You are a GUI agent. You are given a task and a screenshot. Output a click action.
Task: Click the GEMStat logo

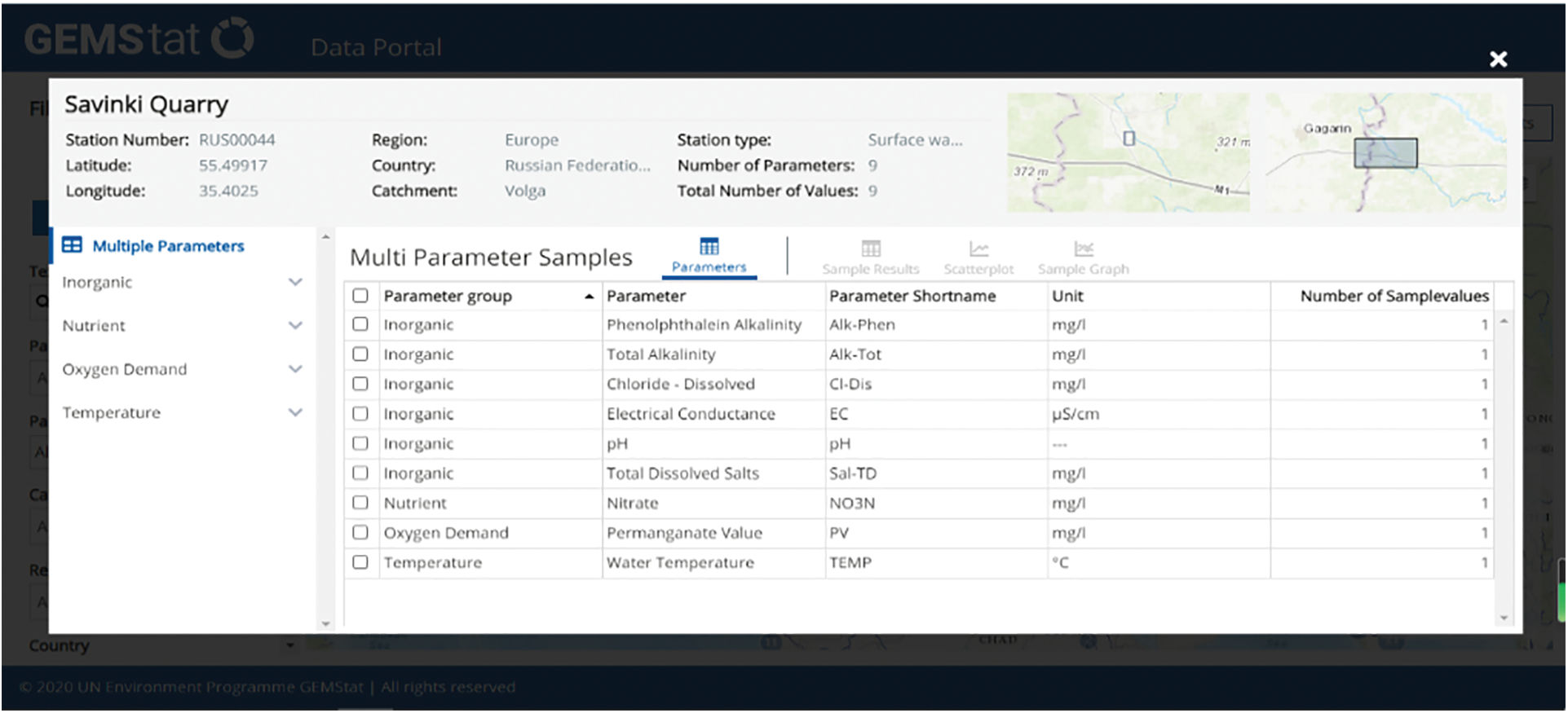click(139, 39)
